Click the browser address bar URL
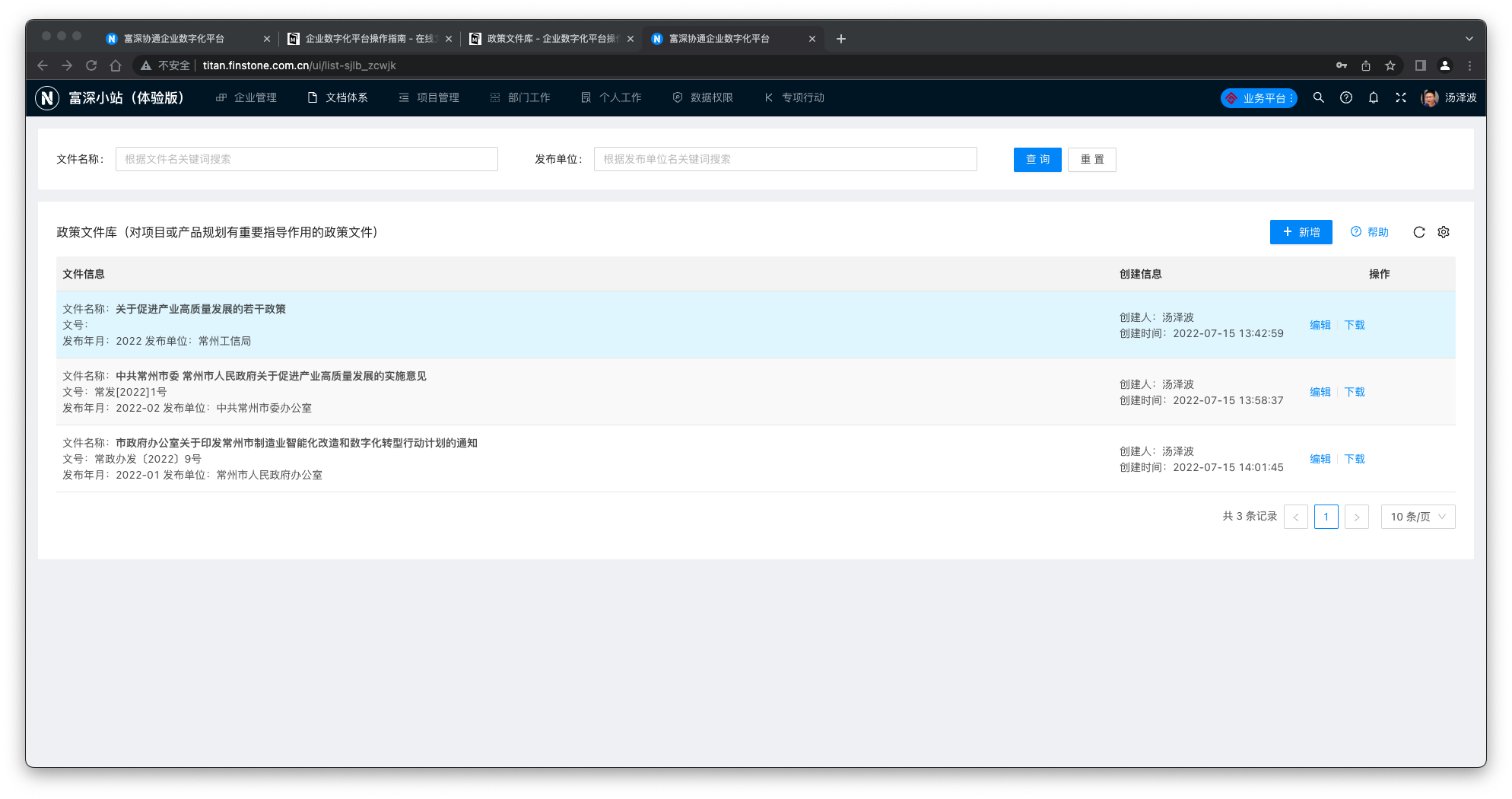This screenshot has height=799, width=1512. tap(300, 65)
